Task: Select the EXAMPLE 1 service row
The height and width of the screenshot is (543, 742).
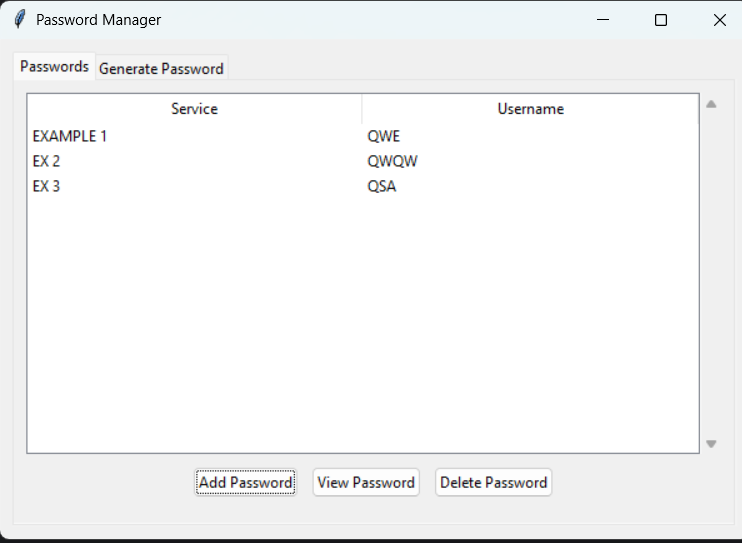Action: 70,136
